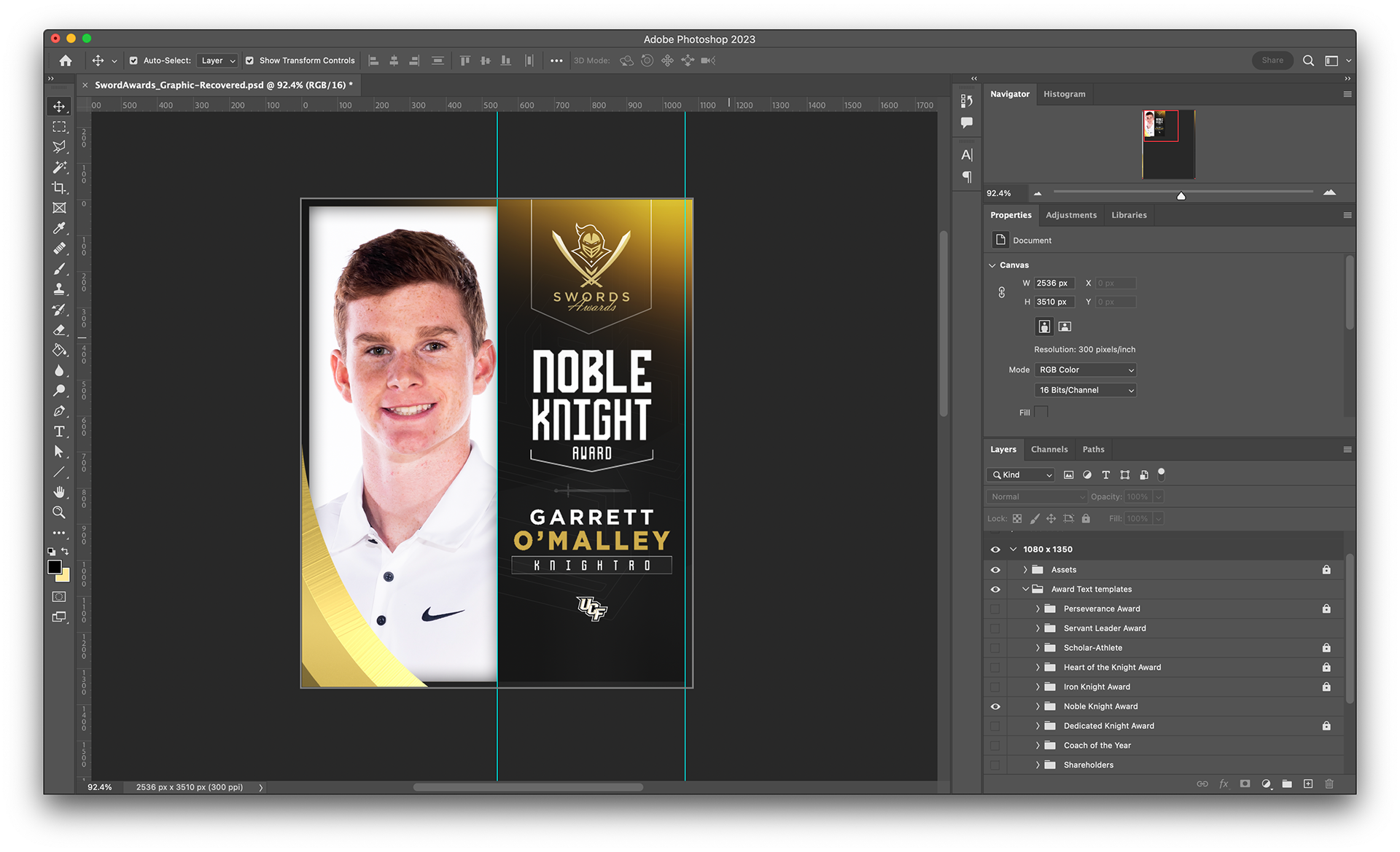Select the Crop tool
This screenshot has width=1400, height=852.
(x=59, y=188)
